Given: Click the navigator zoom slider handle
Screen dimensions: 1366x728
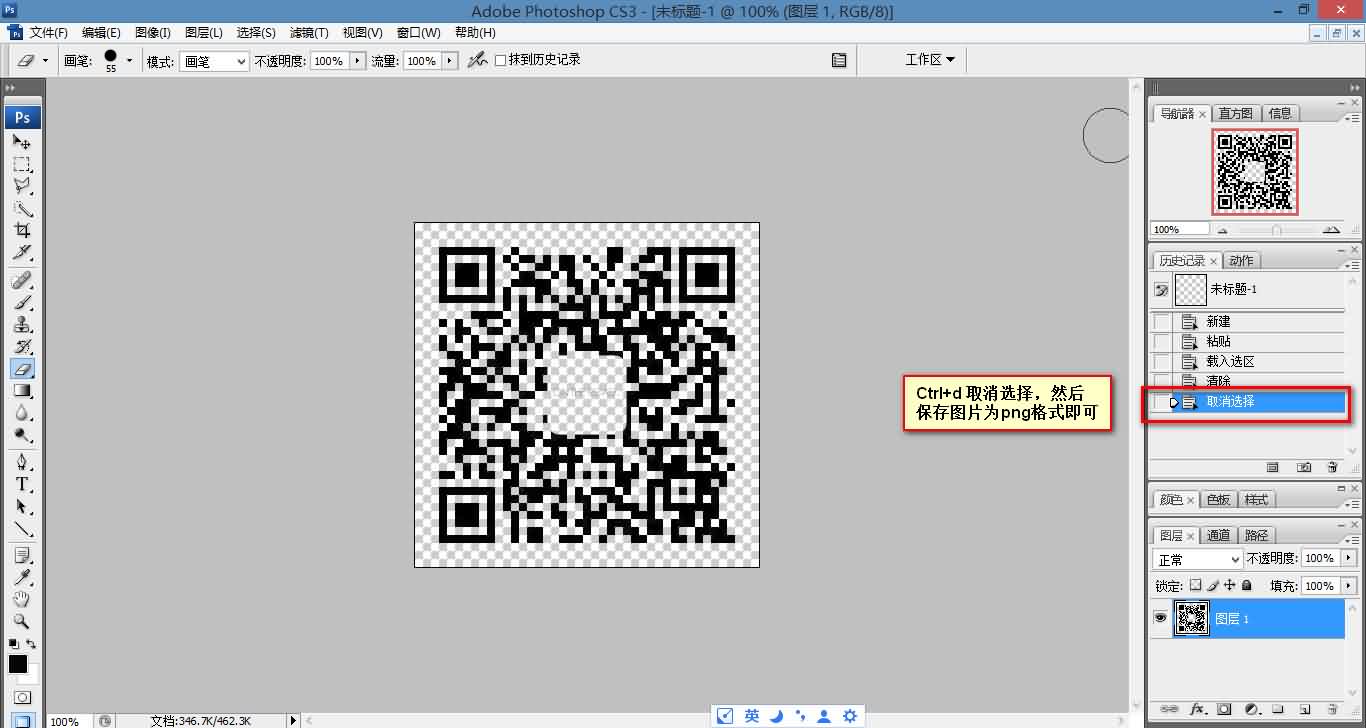Looking at the screenshot, I should pos(1276,230).
